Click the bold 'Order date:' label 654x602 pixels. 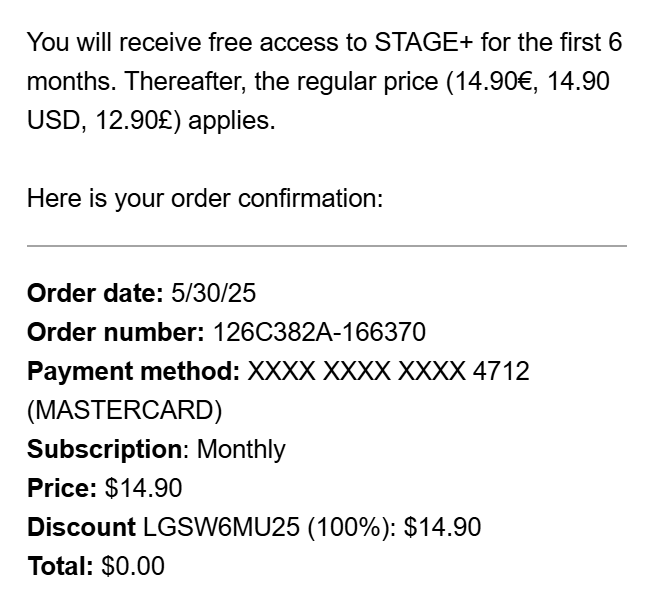(94, 293)
